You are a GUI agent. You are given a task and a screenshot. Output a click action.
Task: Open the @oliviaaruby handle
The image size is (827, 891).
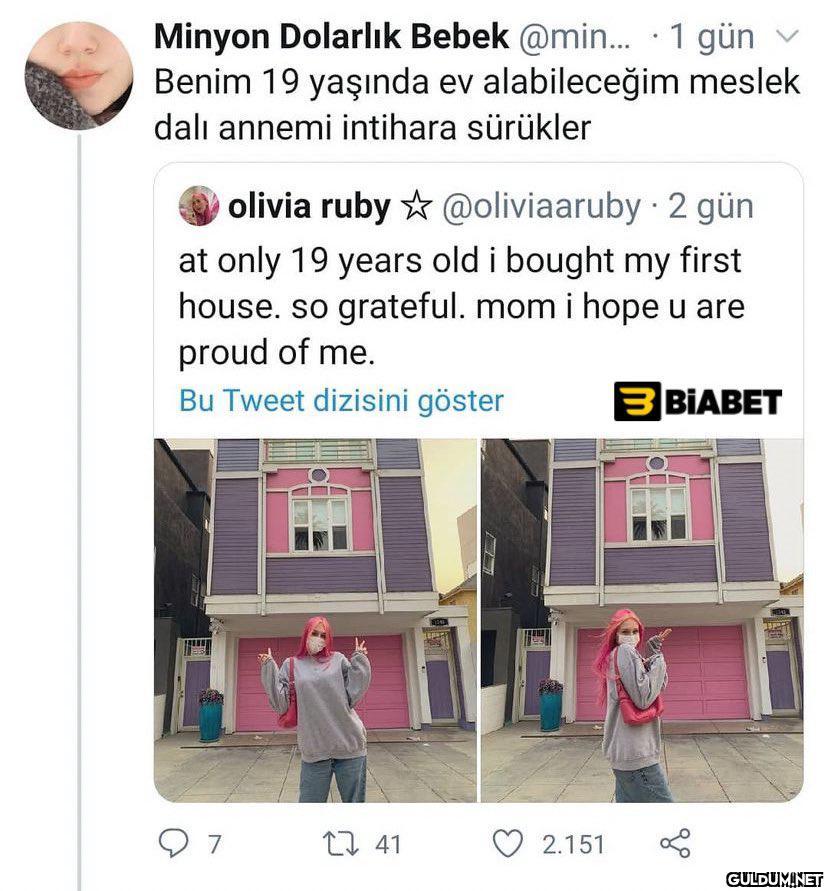click(541, 206)
